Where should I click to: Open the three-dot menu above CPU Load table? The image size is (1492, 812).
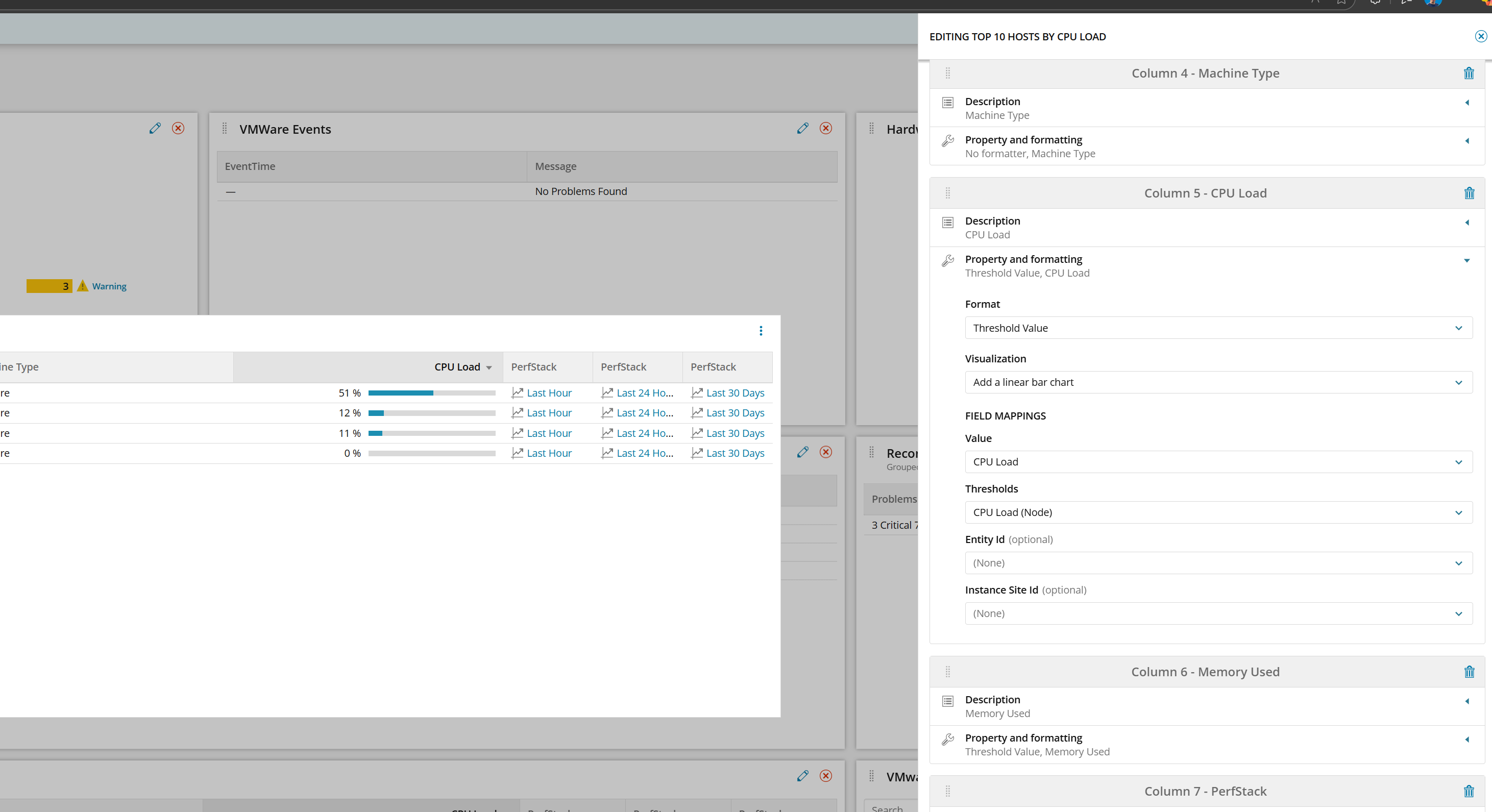pos(761,331)
